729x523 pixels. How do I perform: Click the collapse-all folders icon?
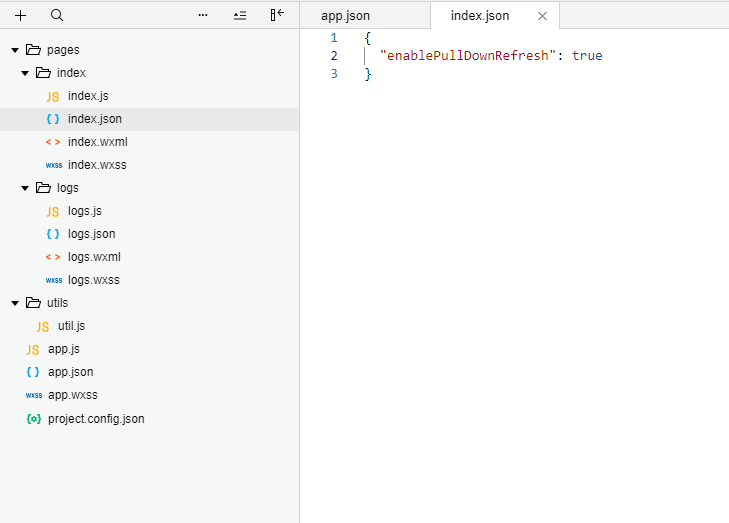[x=239, y=16]
